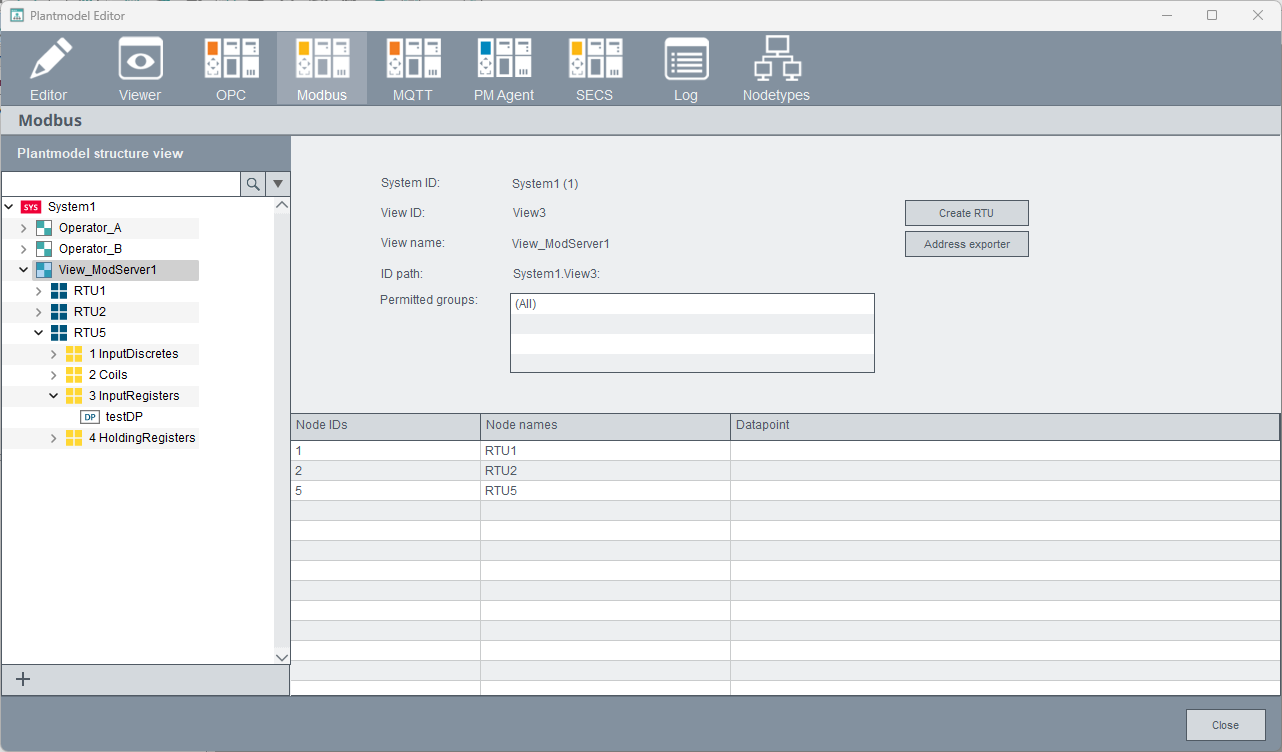Open the MQTT module
The height and width of the screenshot is (752, 1282).
[x=413, y=68]
